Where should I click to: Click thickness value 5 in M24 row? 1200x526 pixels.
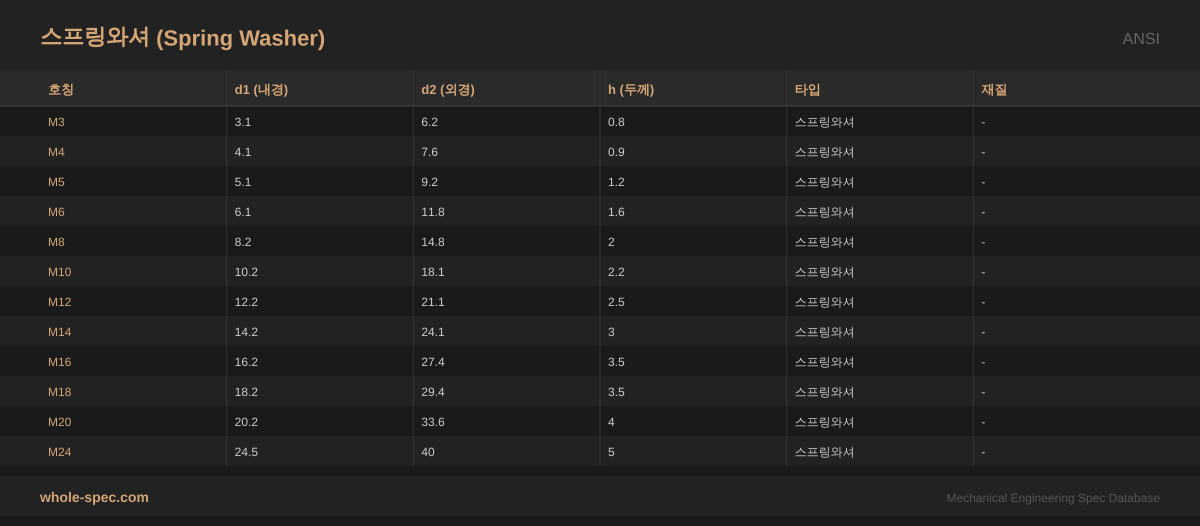pyautogui.click(x=612, y=452)
